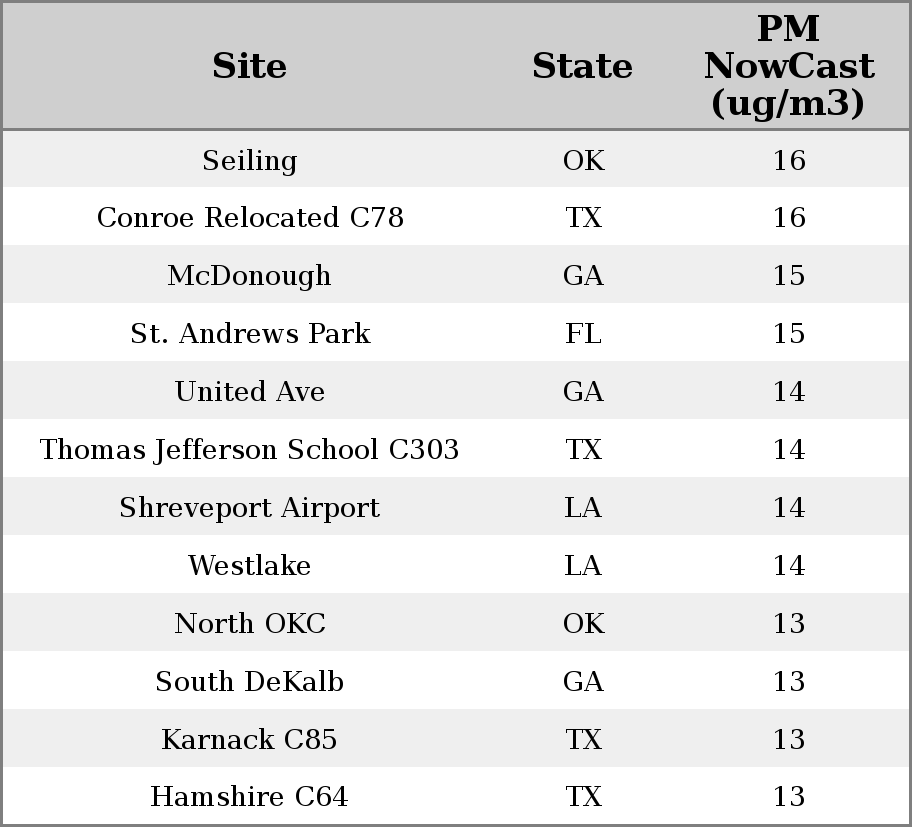Click the Site column header
The height and width of the screenshot is (827, 912).
click(250, 66)
